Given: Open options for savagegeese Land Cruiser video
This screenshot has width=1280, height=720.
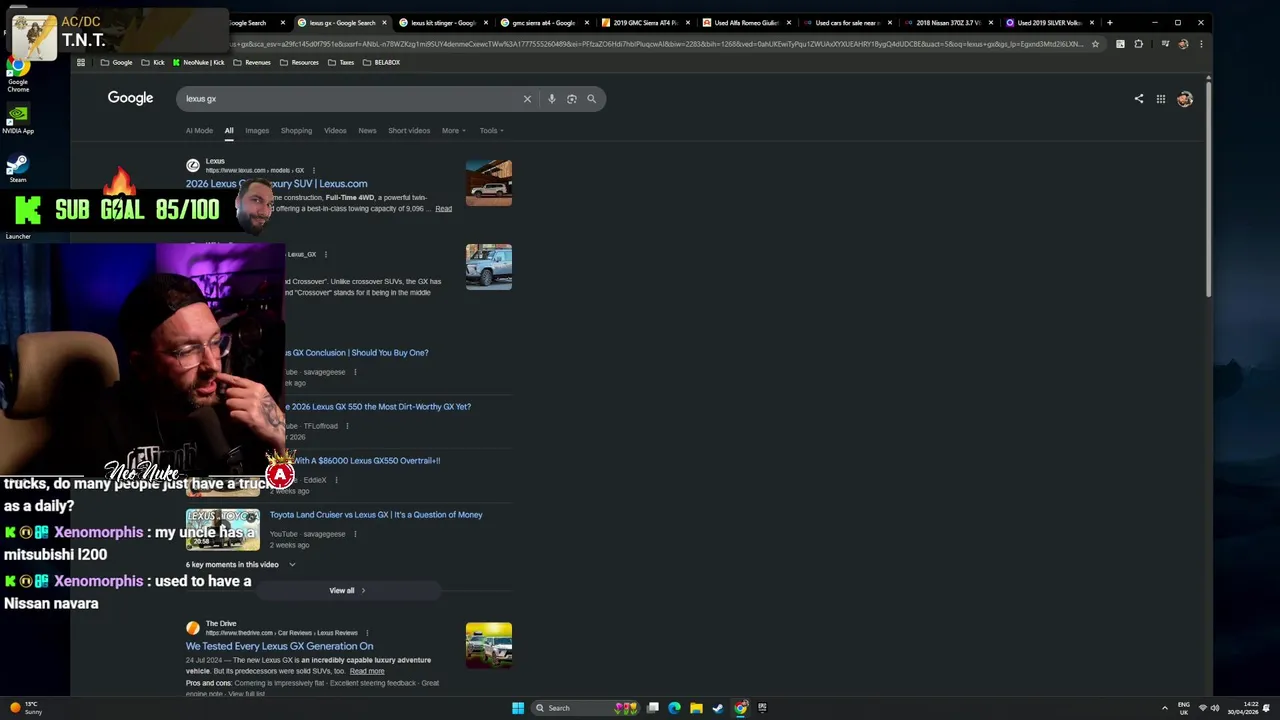Looking at the screenshot, I should click(x=355, y=534).
